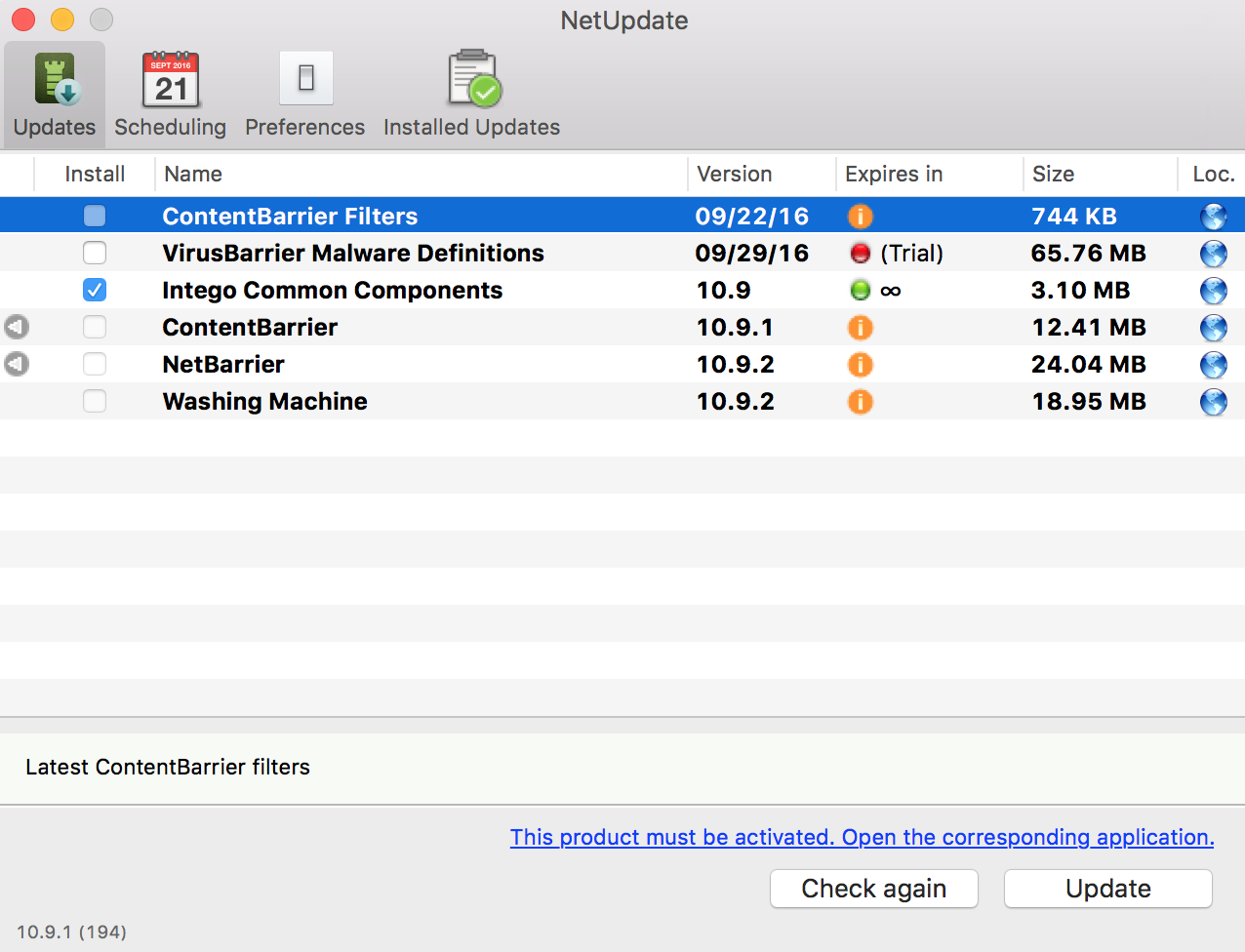Click the 09/22/16 version cell

pos(752,216)
